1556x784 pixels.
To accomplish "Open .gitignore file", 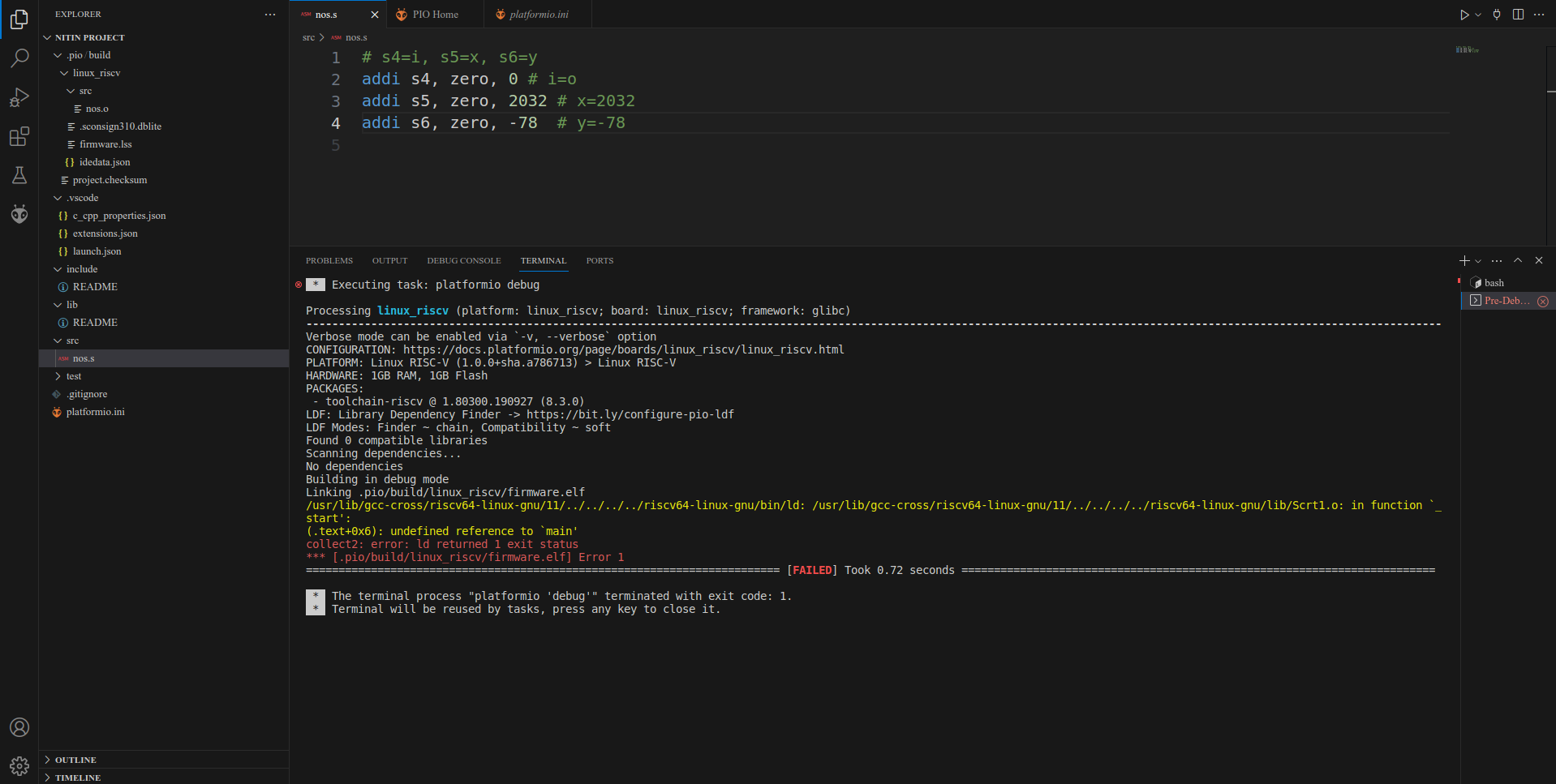I will pos(164,394).
